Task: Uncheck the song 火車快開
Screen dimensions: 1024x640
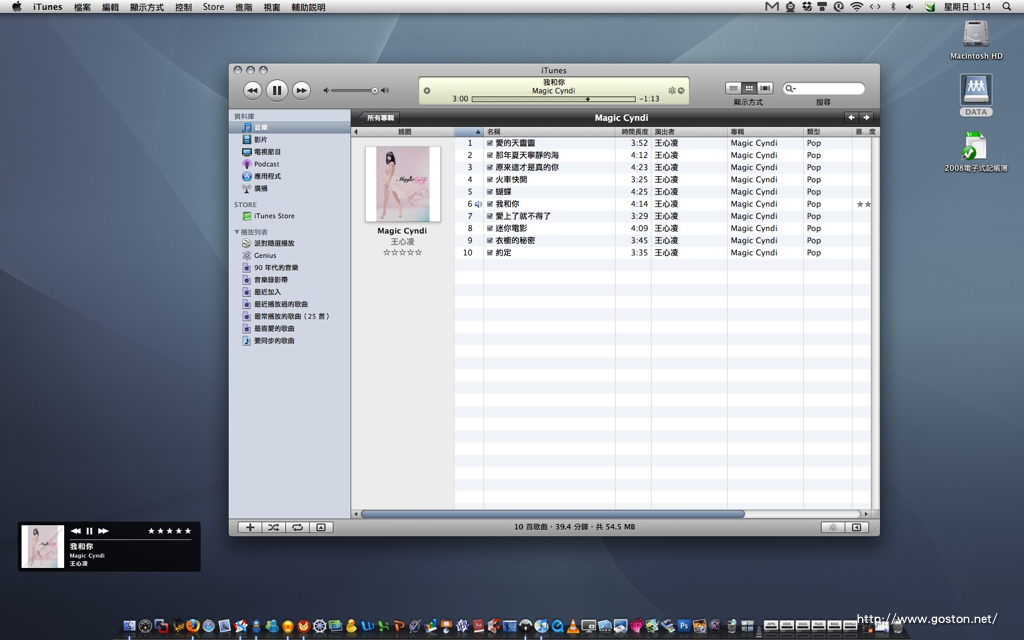Action: (490, 180)
